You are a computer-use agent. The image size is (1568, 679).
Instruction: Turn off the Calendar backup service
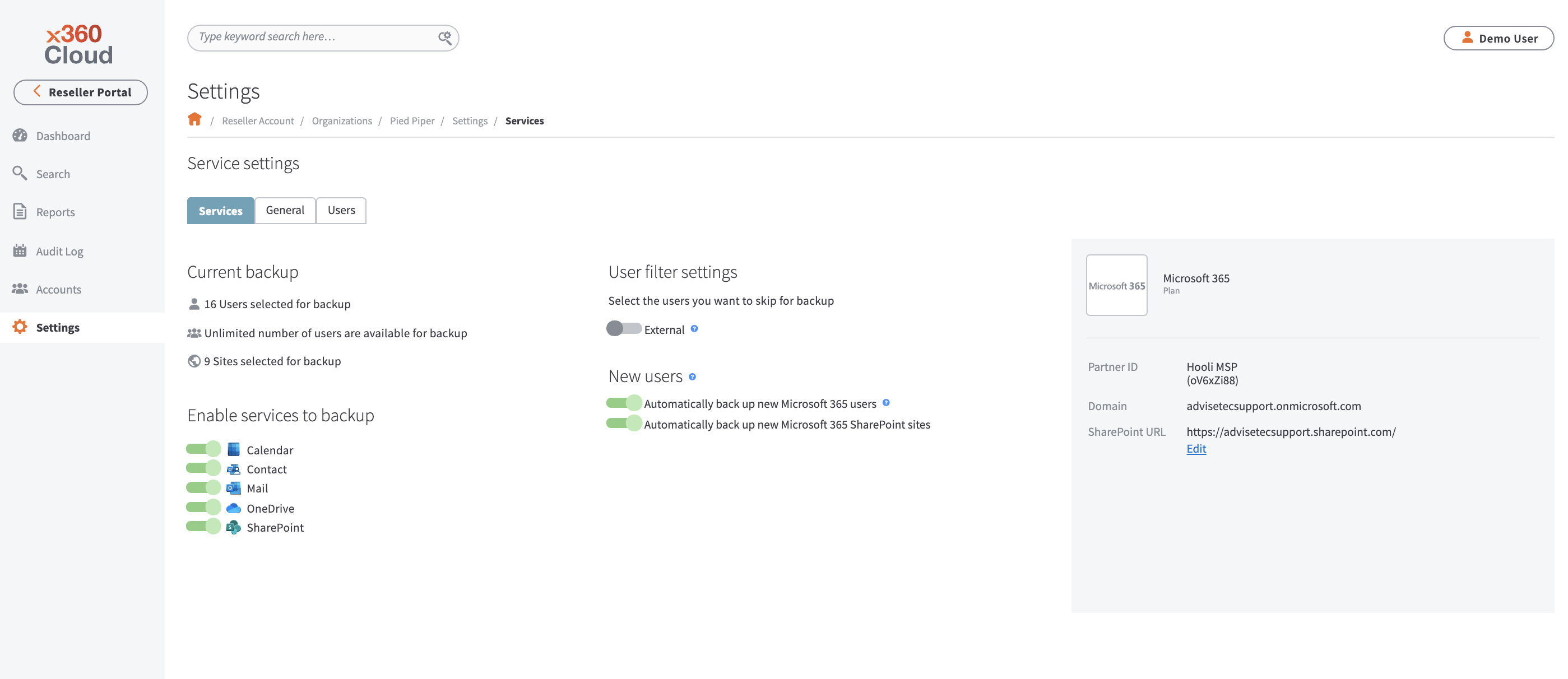(x=203, y=448)
